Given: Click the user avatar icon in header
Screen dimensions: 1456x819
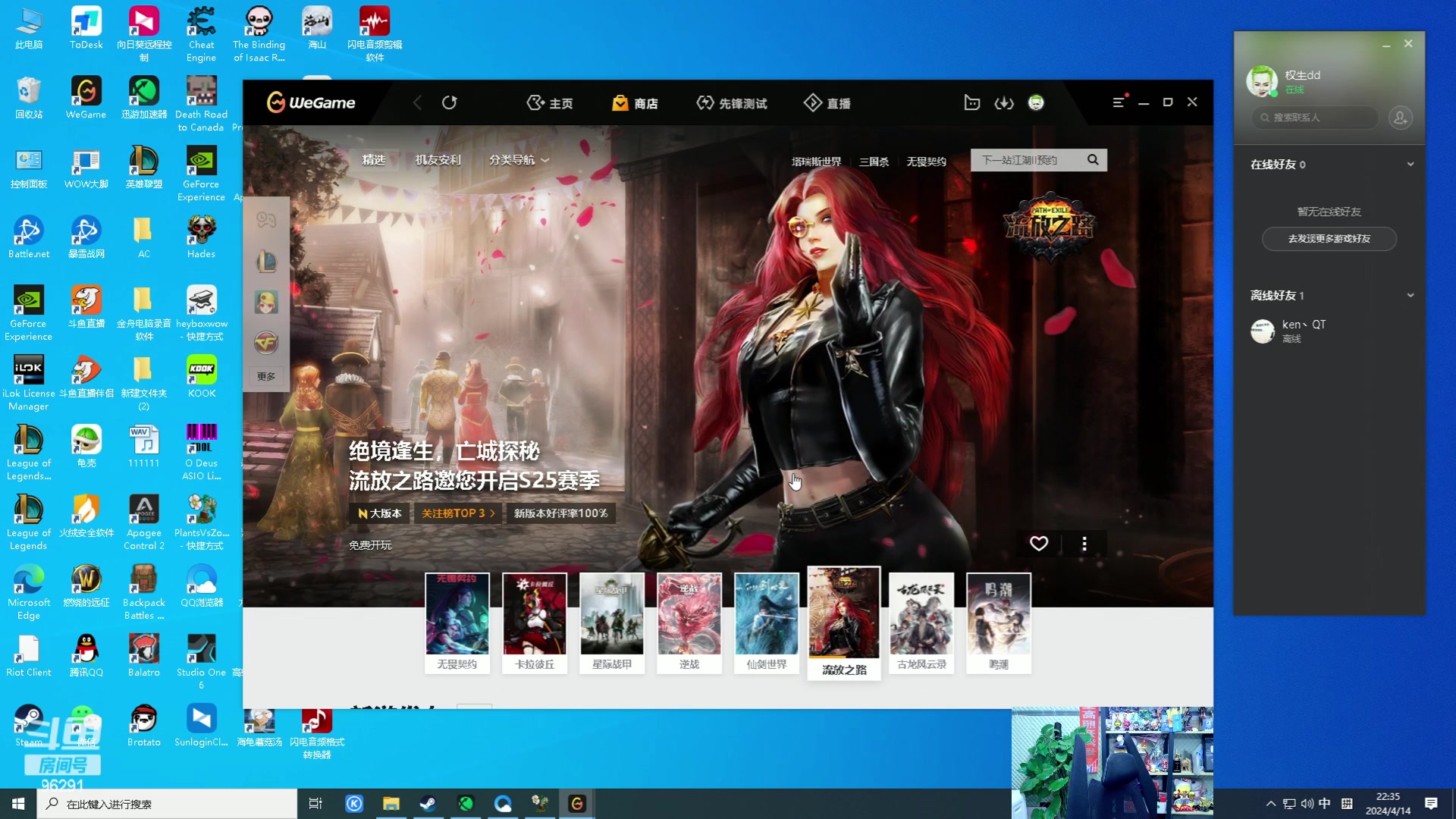Looking at the screenshot, I should tap(1036, 102).
